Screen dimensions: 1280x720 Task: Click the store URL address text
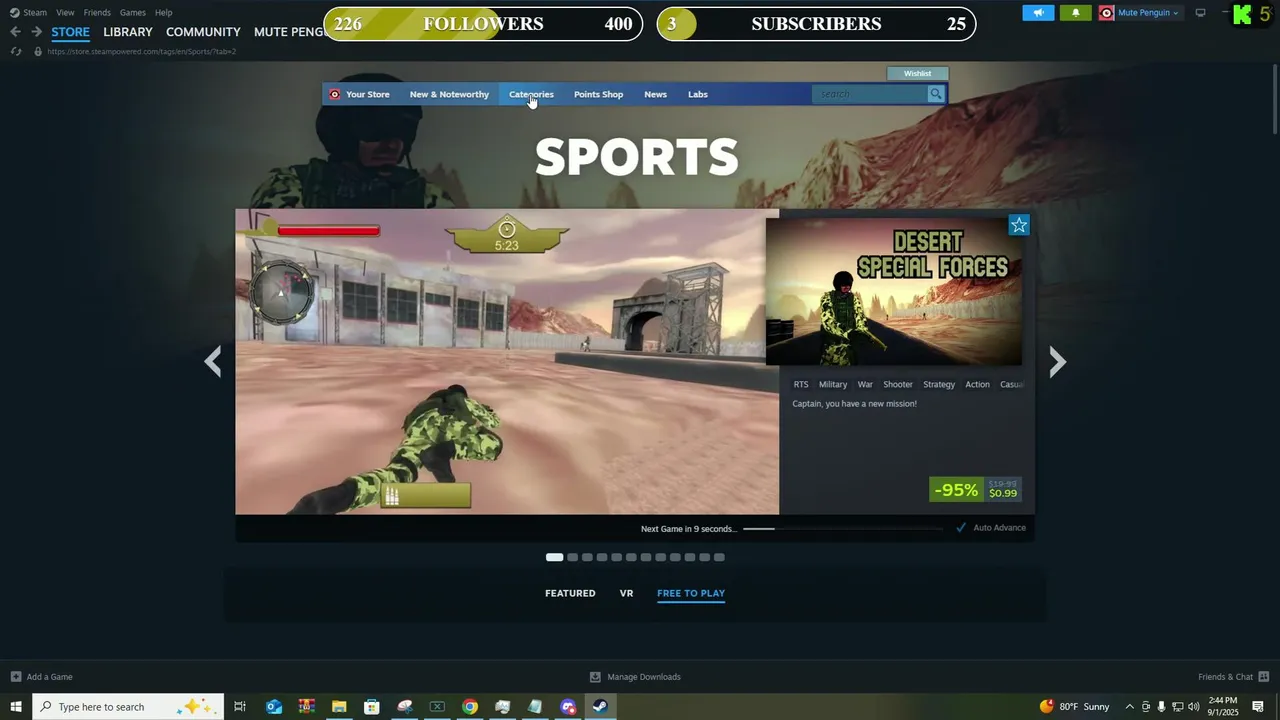tap(142, 51)
